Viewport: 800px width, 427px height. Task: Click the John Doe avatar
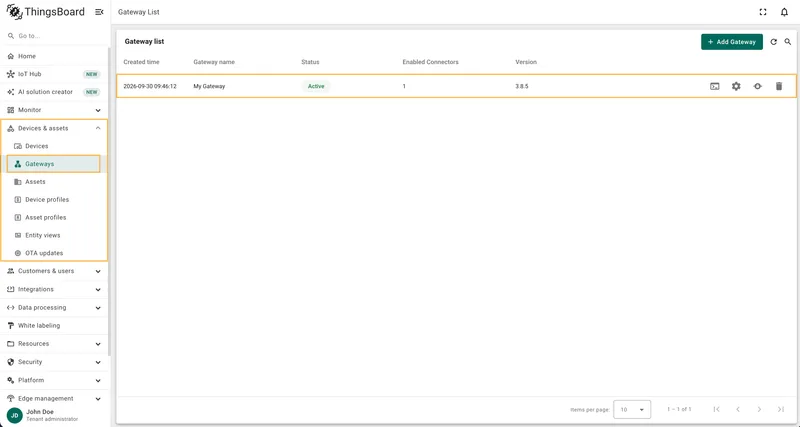click(15, 415)
